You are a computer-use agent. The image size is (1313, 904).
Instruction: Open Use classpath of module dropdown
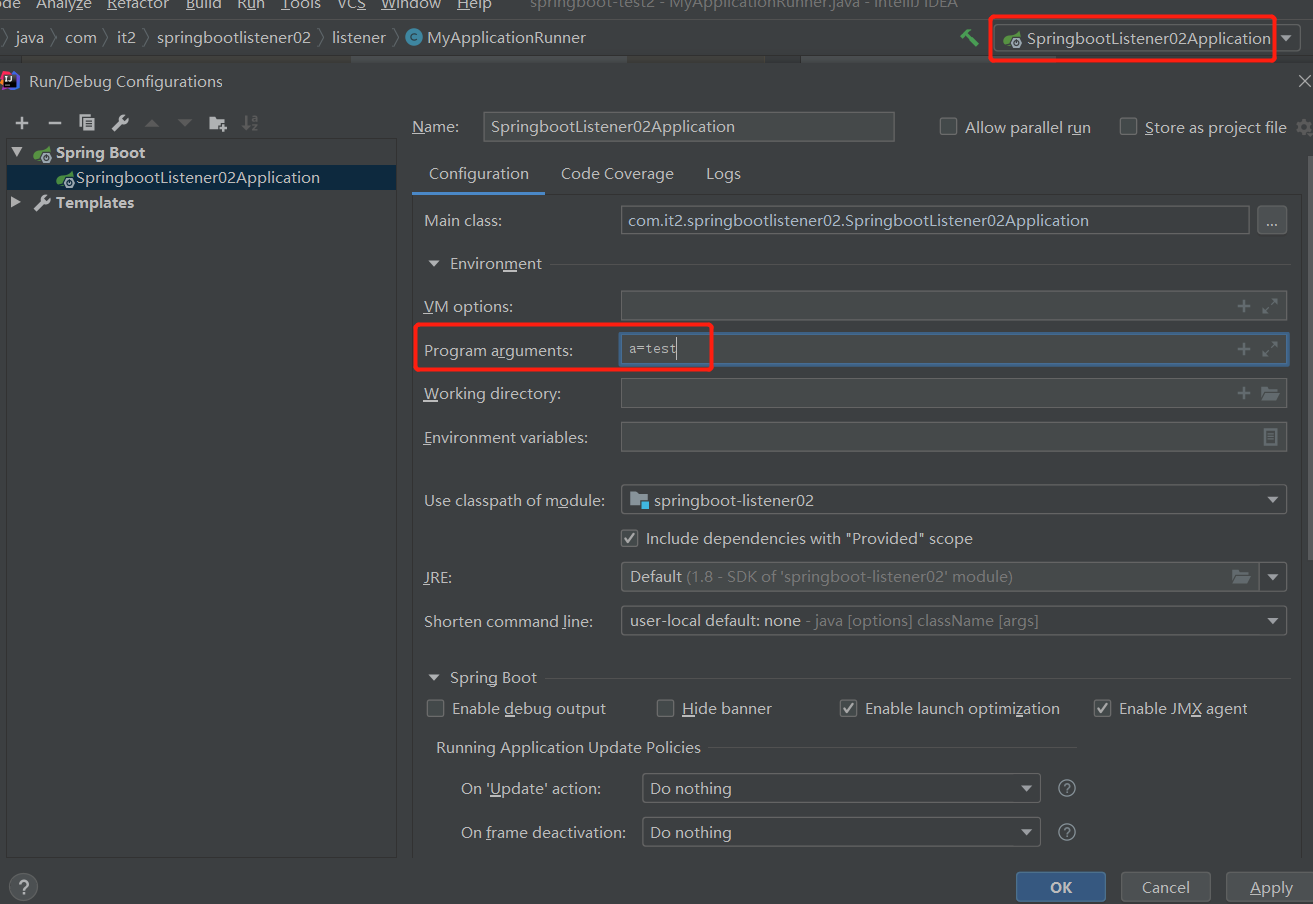(953, 500)
